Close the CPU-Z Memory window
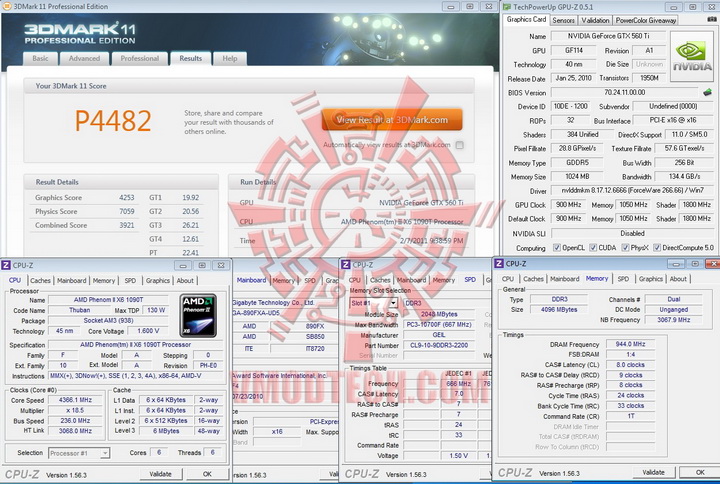 click(712, 264)
